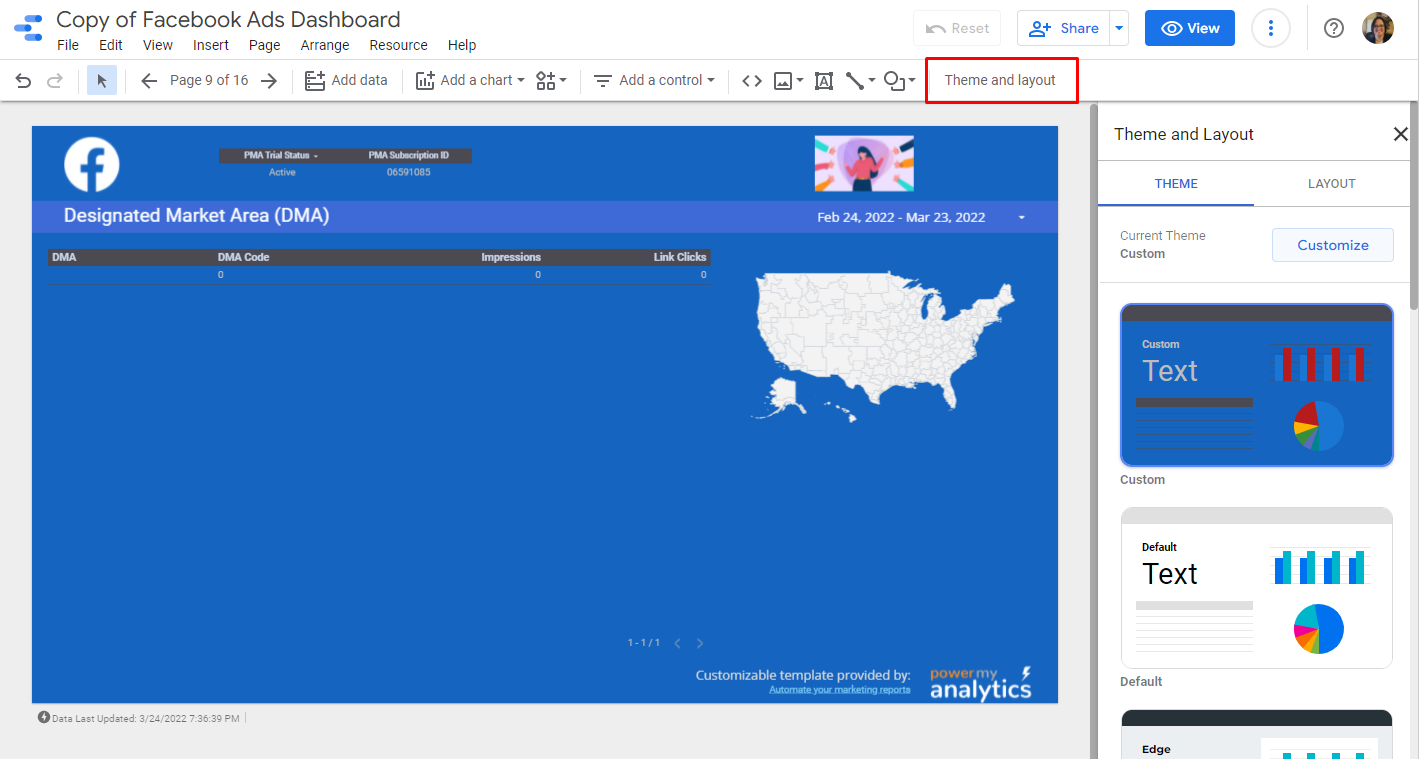Close the Theme and Layout panel
This screenshot has height=759, width=1419.
[x=1400, y=134]
